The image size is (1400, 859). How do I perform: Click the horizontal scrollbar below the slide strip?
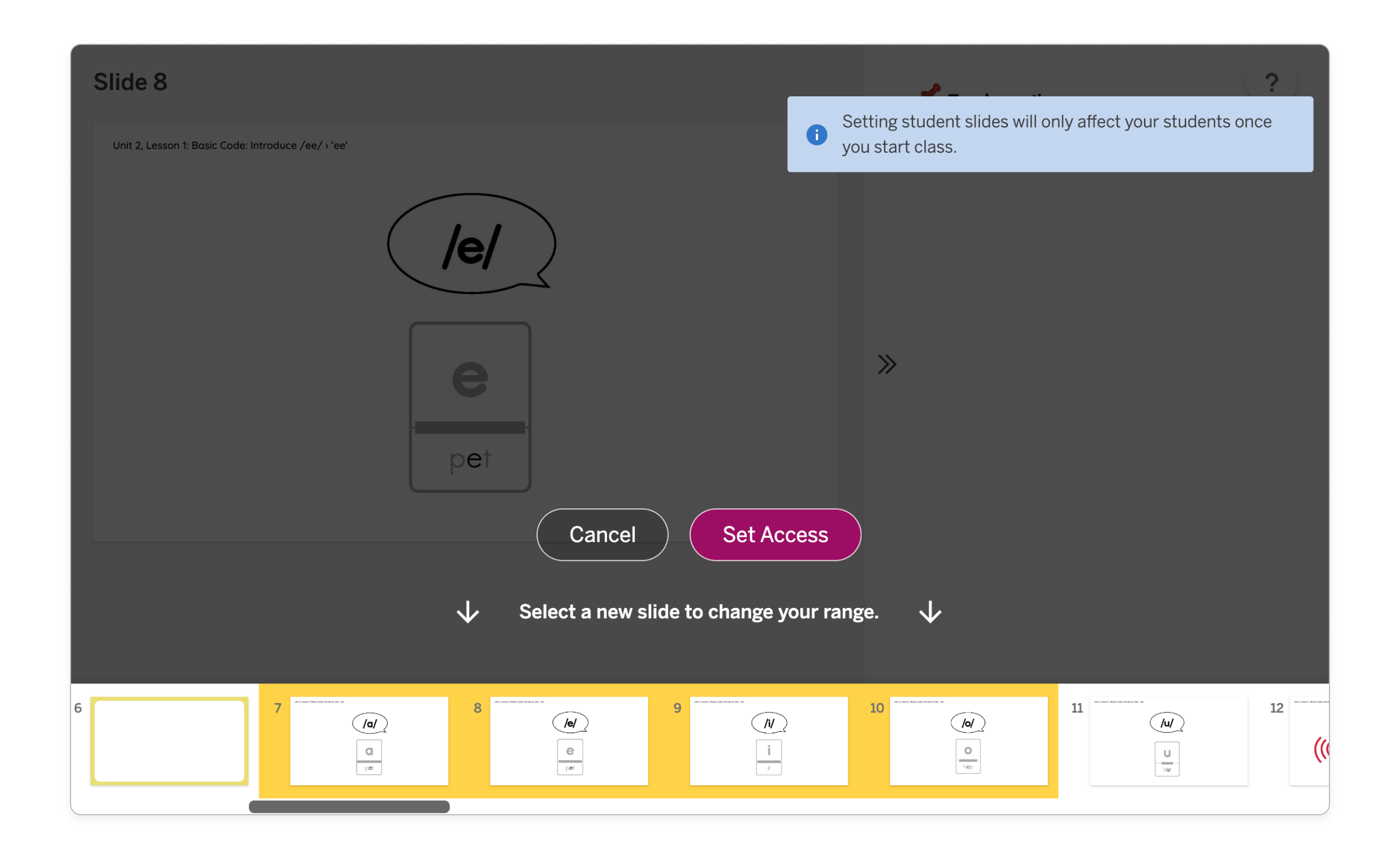pos(348,806)
